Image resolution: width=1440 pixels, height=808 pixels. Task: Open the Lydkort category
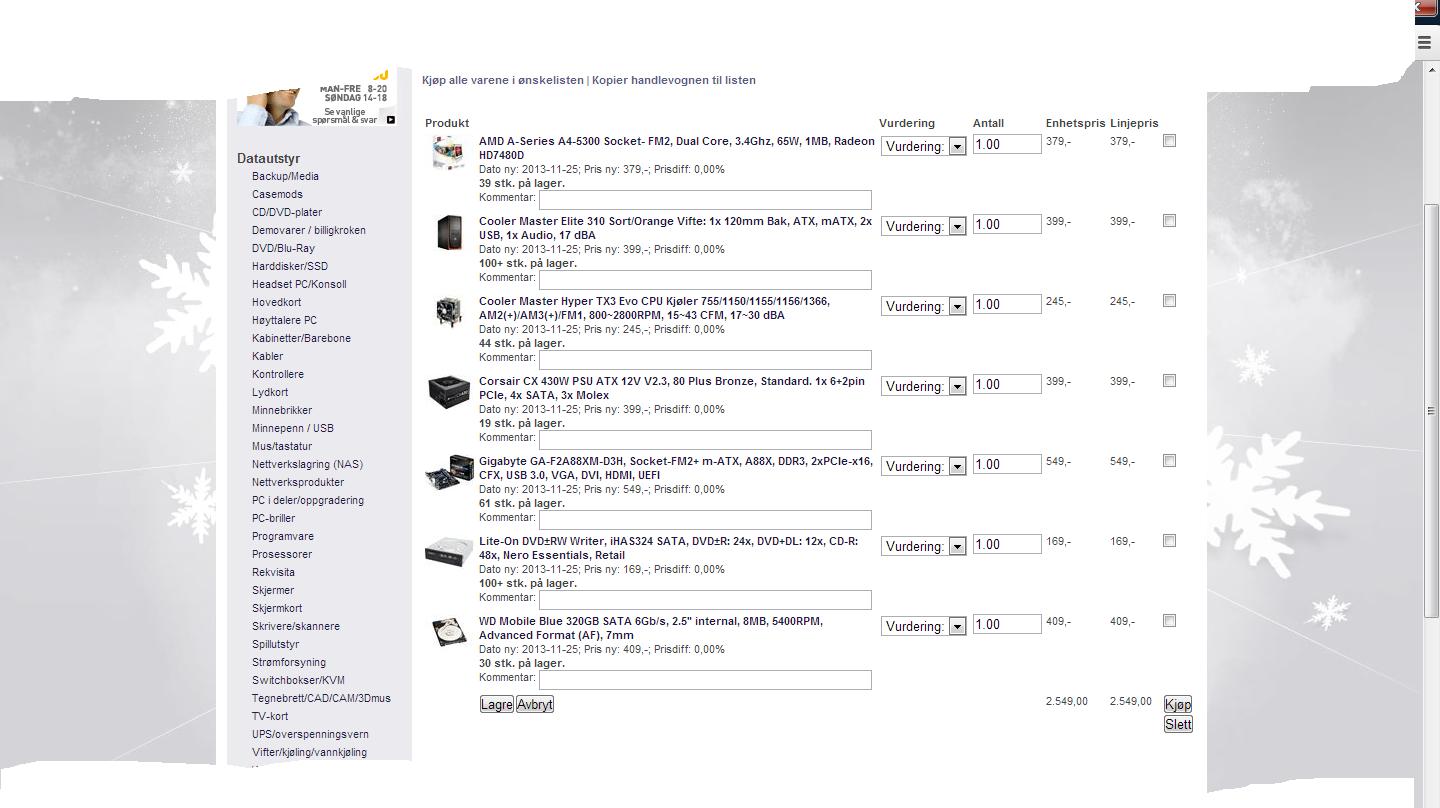270,392
